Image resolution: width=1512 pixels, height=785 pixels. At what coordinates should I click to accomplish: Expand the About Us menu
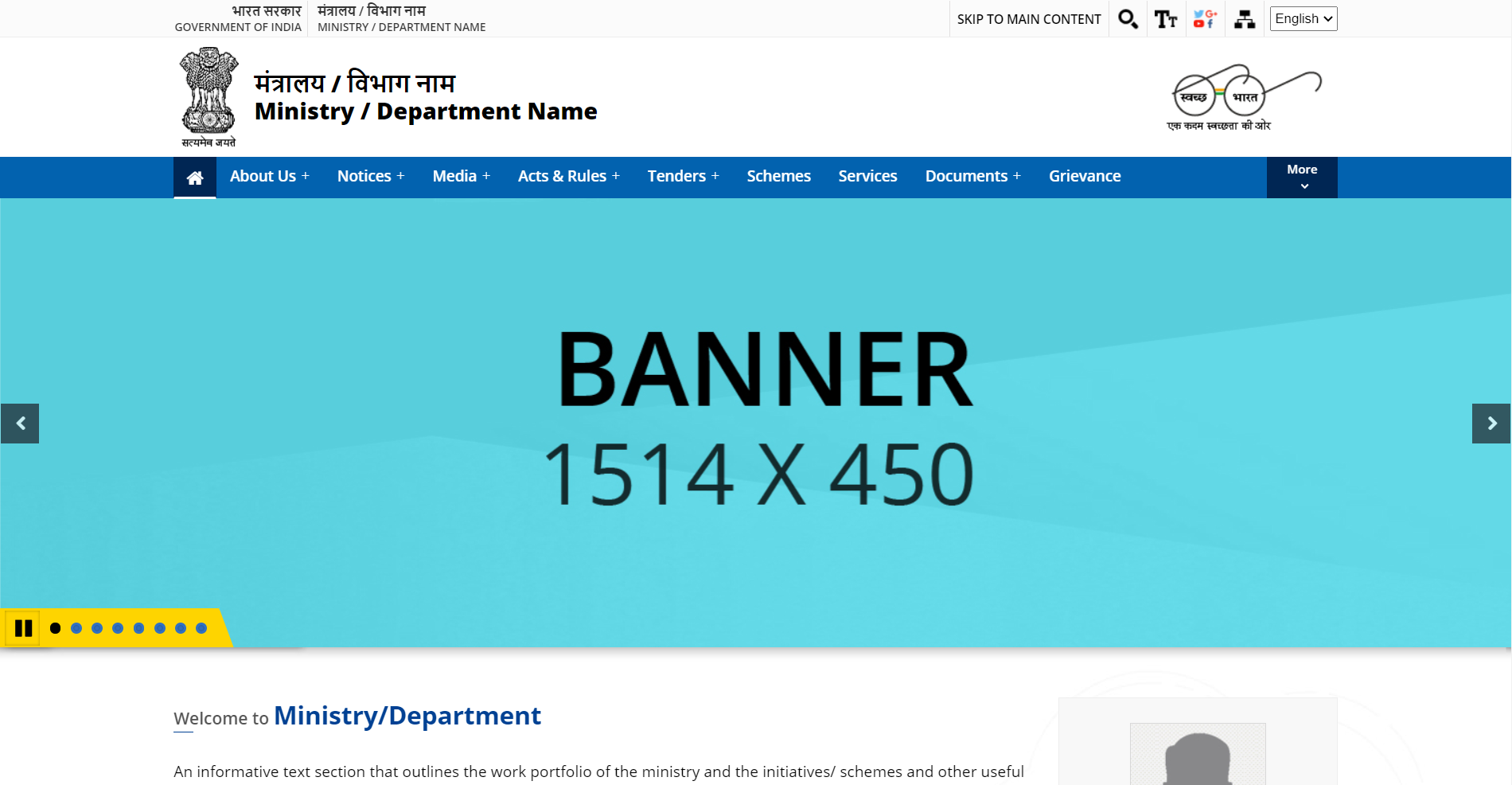tap(269, 177)
